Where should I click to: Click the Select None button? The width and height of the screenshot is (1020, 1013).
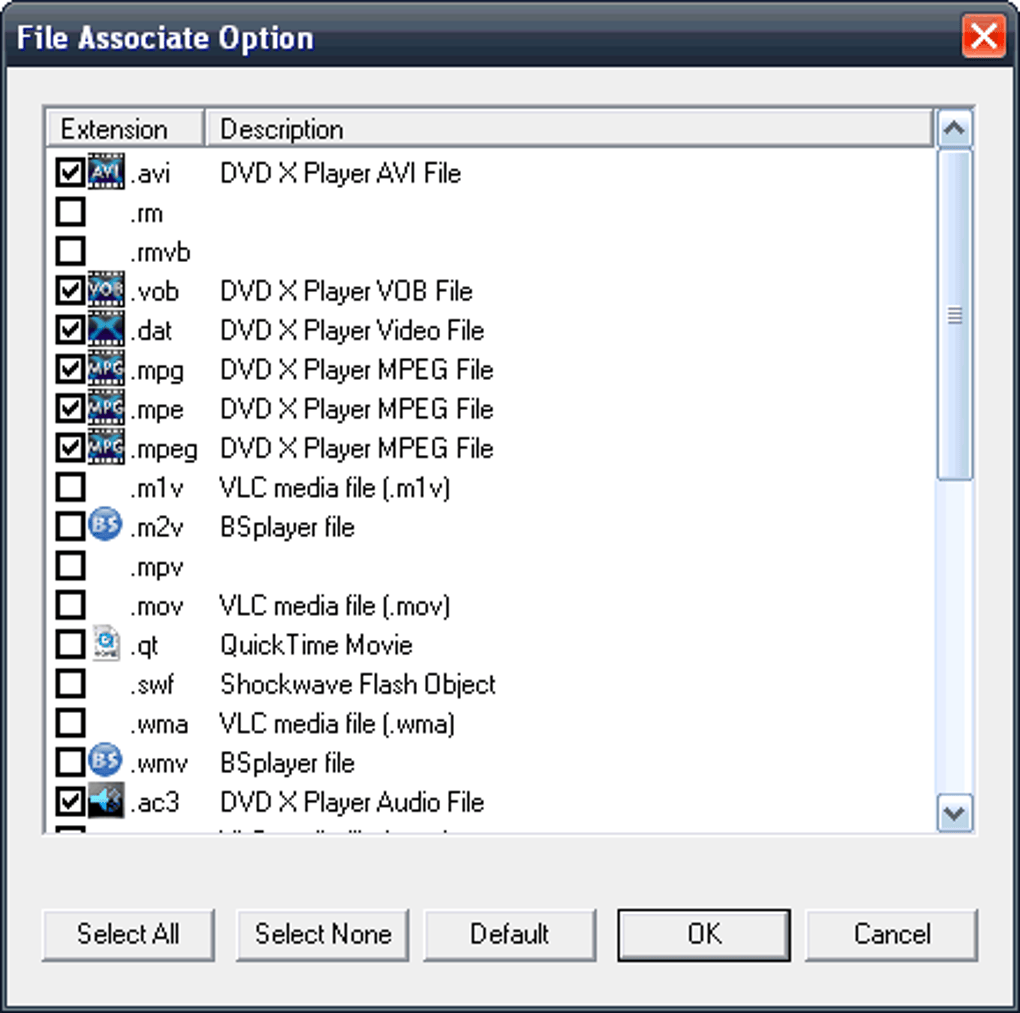point(323,934)
